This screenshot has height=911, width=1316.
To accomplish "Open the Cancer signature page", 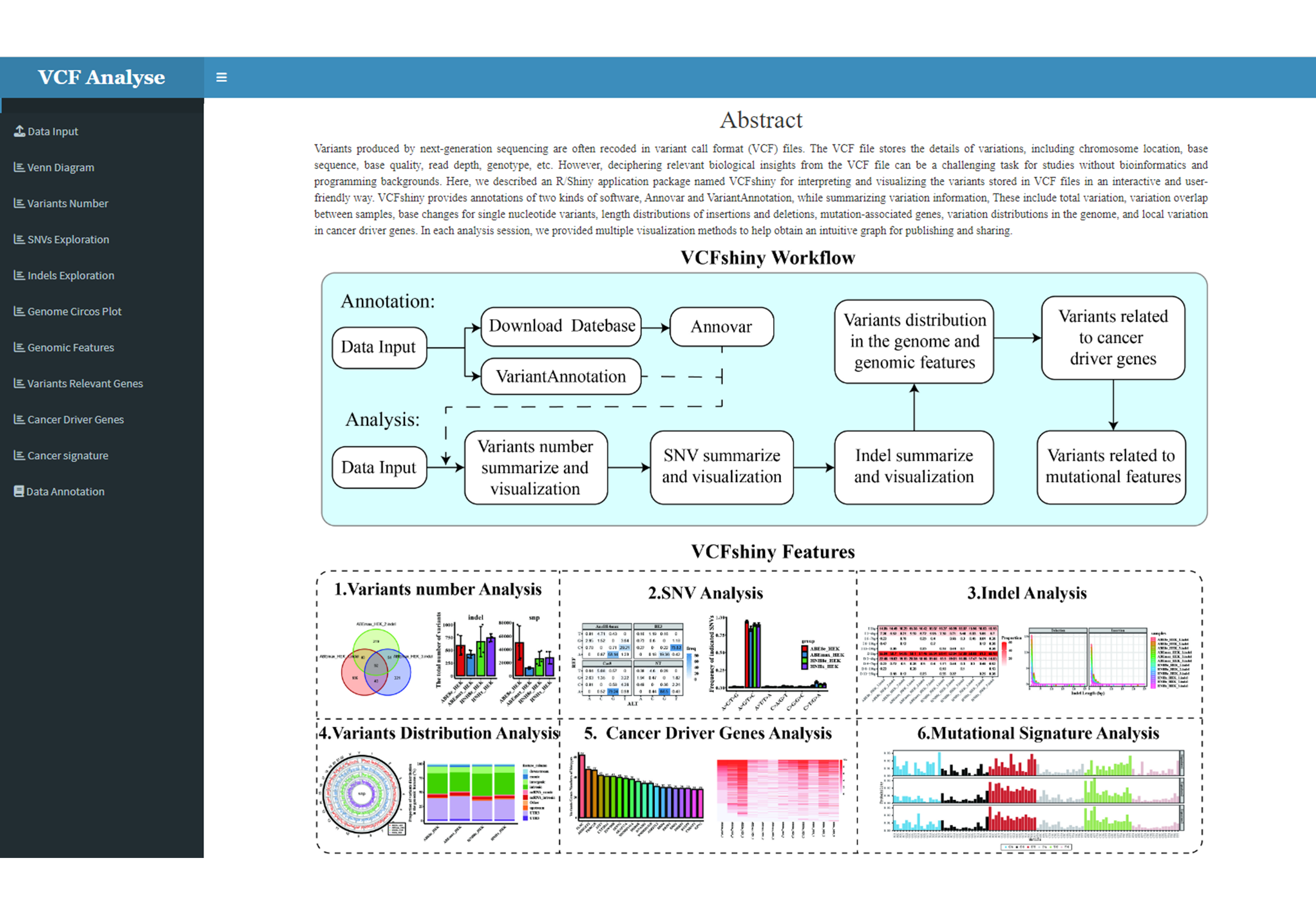I will tap(102, 455).
